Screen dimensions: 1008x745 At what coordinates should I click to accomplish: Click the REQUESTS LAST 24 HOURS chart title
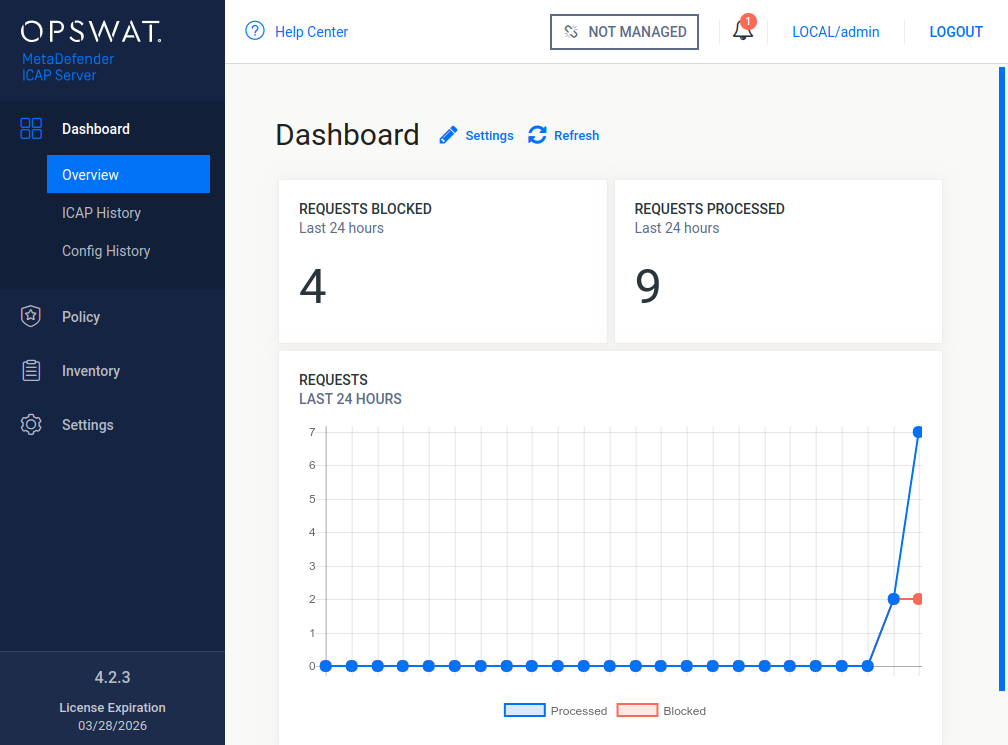pos(350,389)
